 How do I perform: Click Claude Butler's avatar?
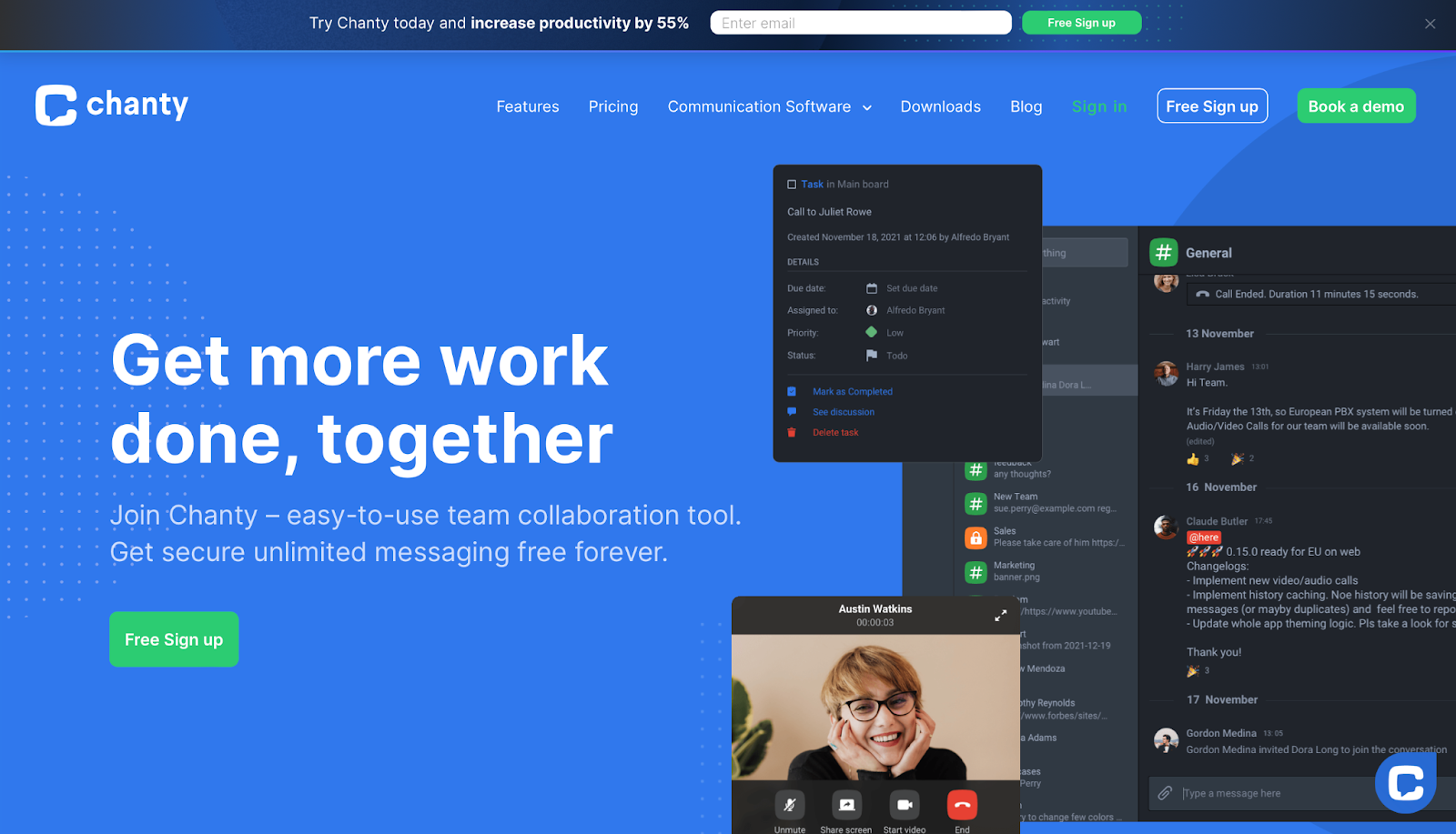pos(1166,528)
